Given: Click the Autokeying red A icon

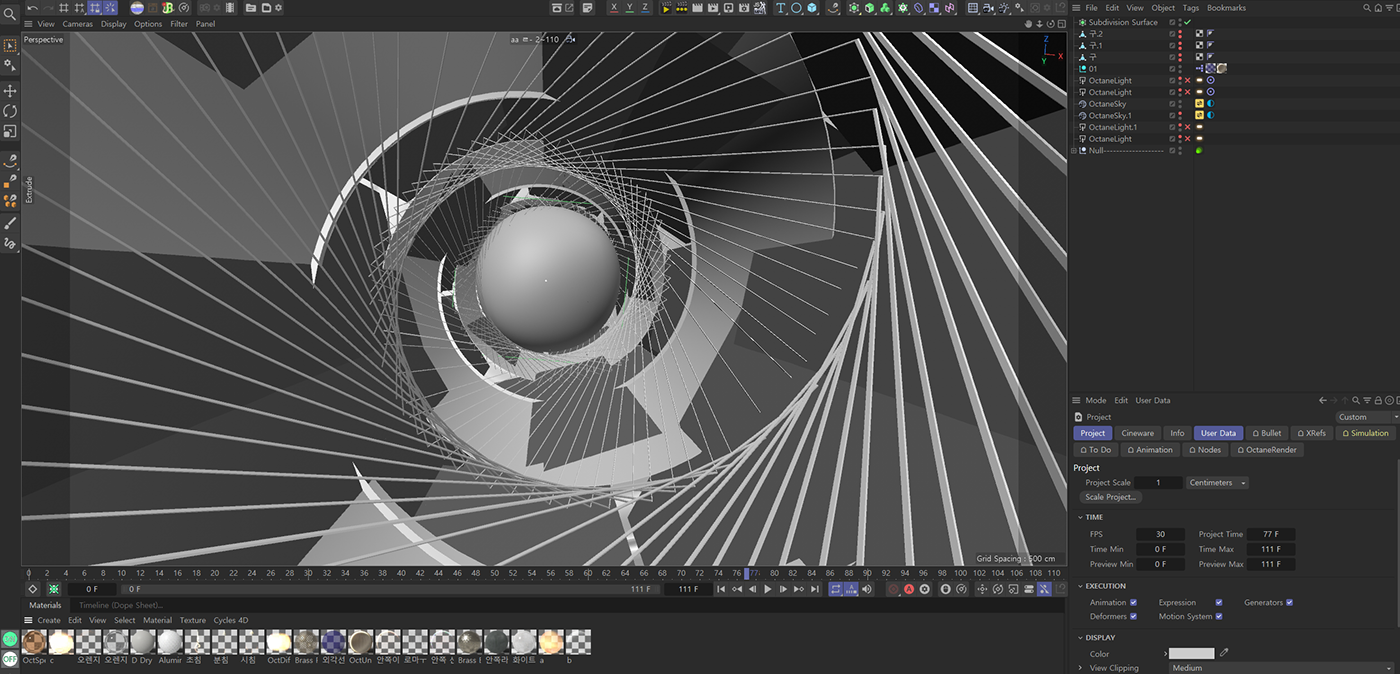Looking at the screenshot, I should point(909,590).
